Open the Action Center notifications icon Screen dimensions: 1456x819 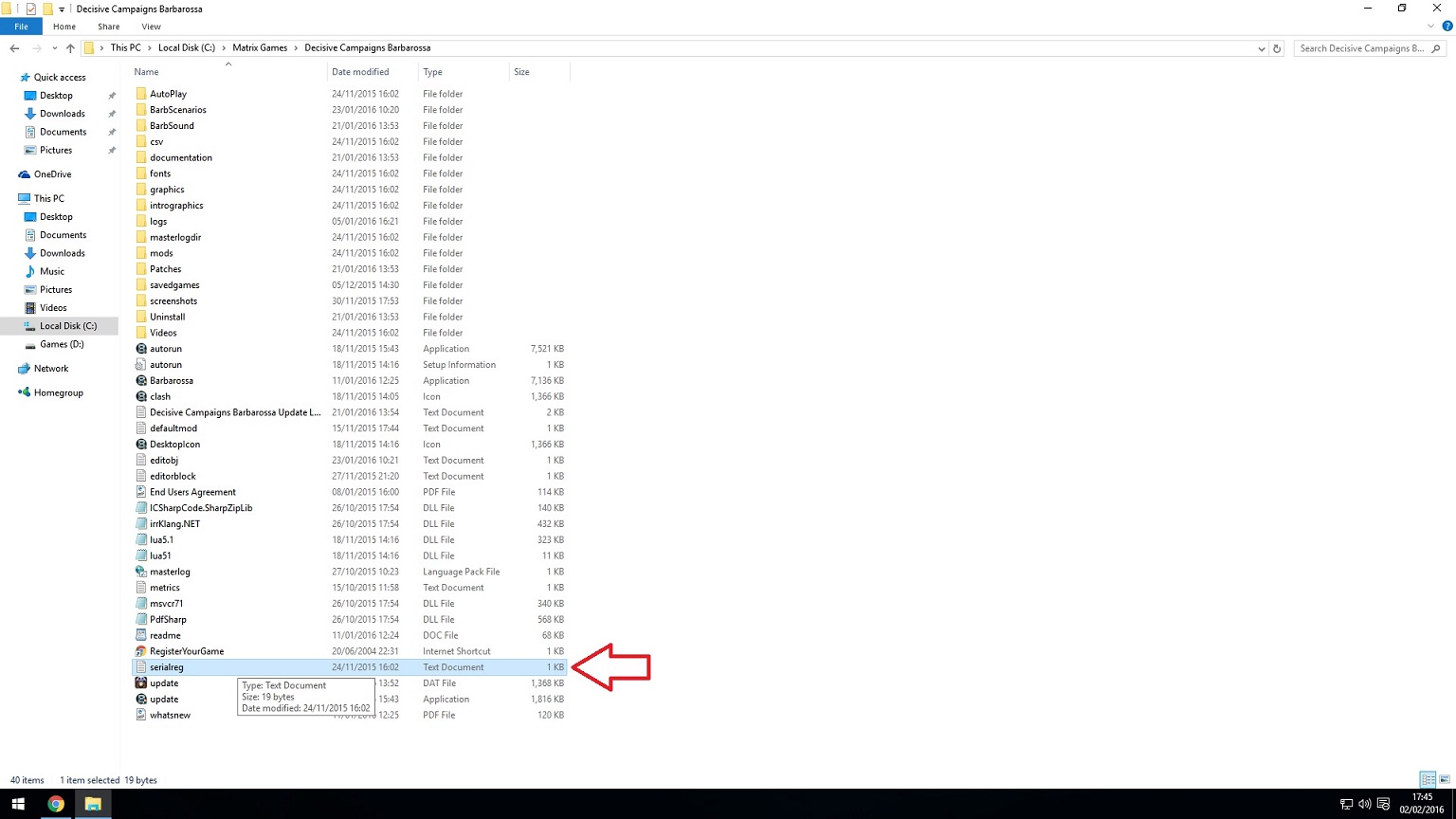[x=1383, y=804]
